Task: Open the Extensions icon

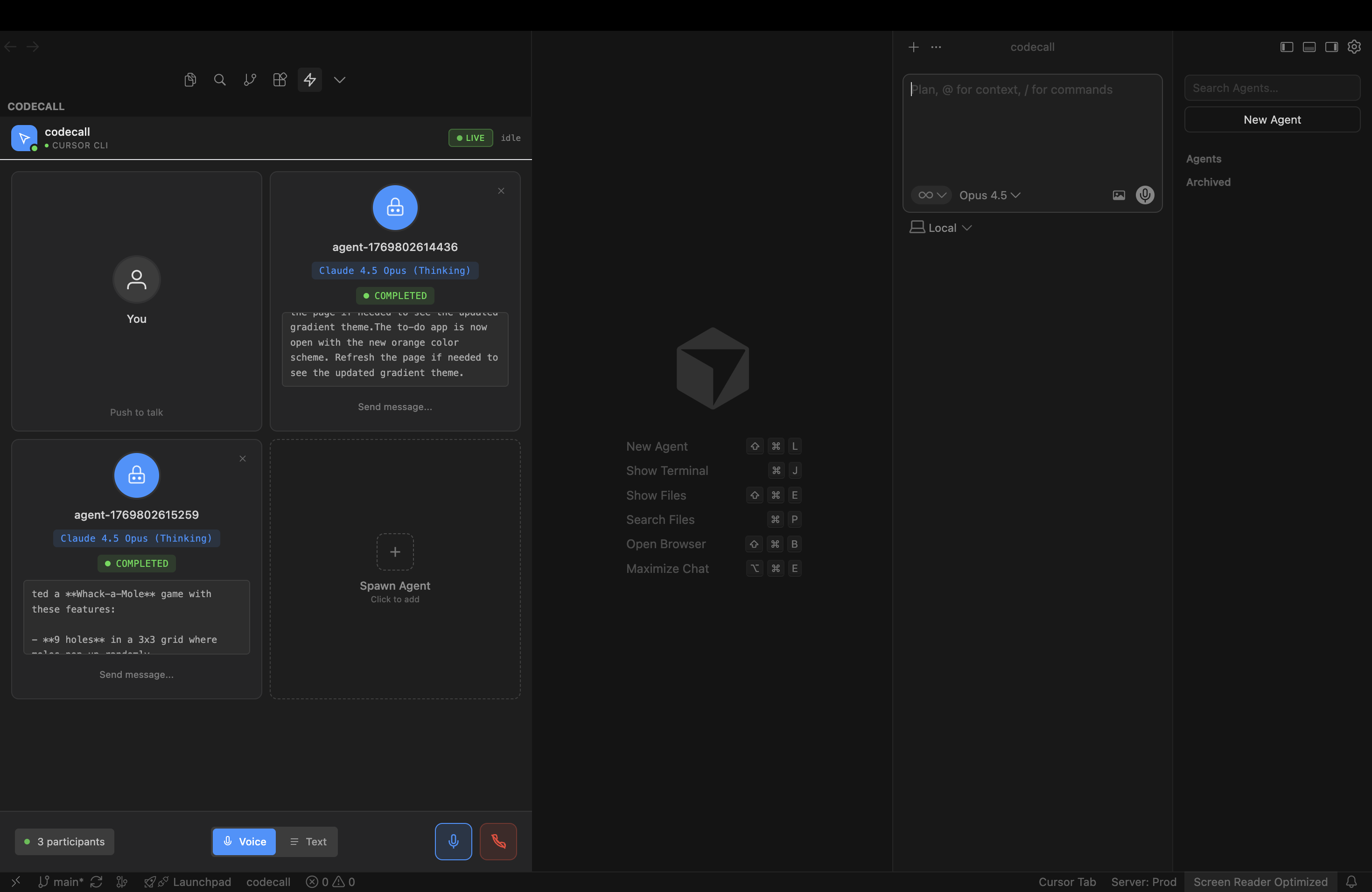Action: click(280, 79)
